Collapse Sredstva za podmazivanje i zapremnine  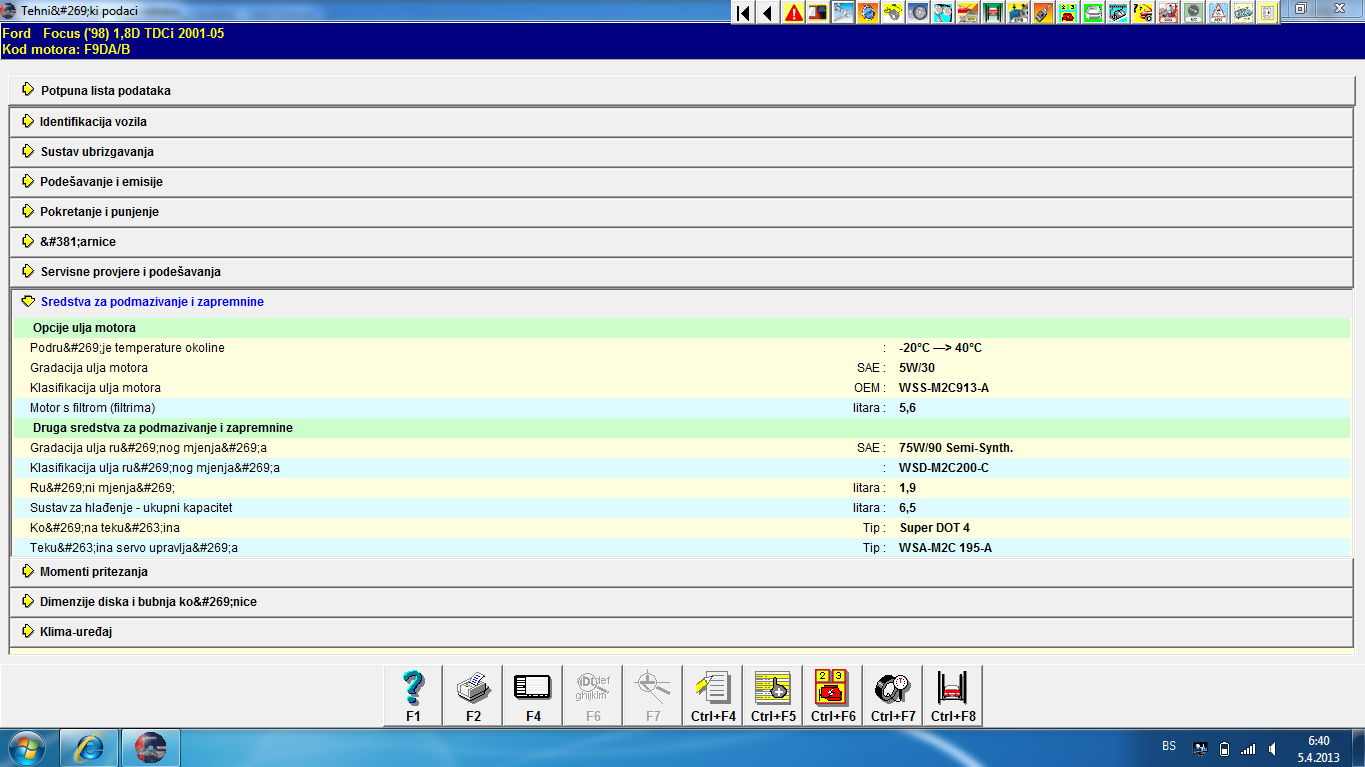[x=682, y=301]
